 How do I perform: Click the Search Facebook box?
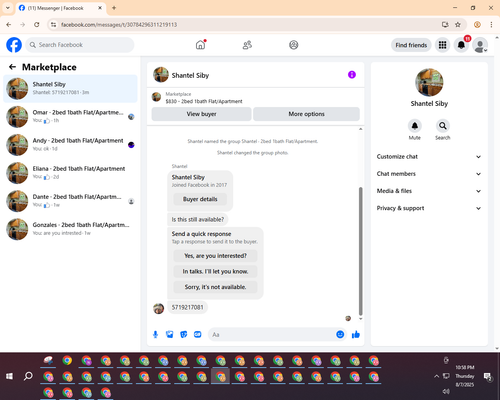pyautogui.click(x=80, y=45)
